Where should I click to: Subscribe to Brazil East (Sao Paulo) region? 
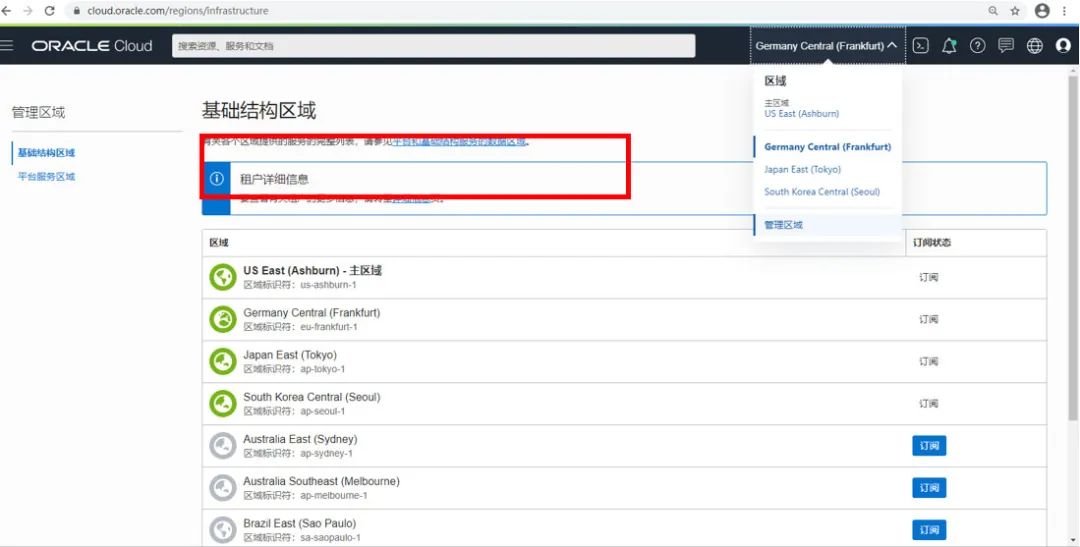(x=929, y=530)
